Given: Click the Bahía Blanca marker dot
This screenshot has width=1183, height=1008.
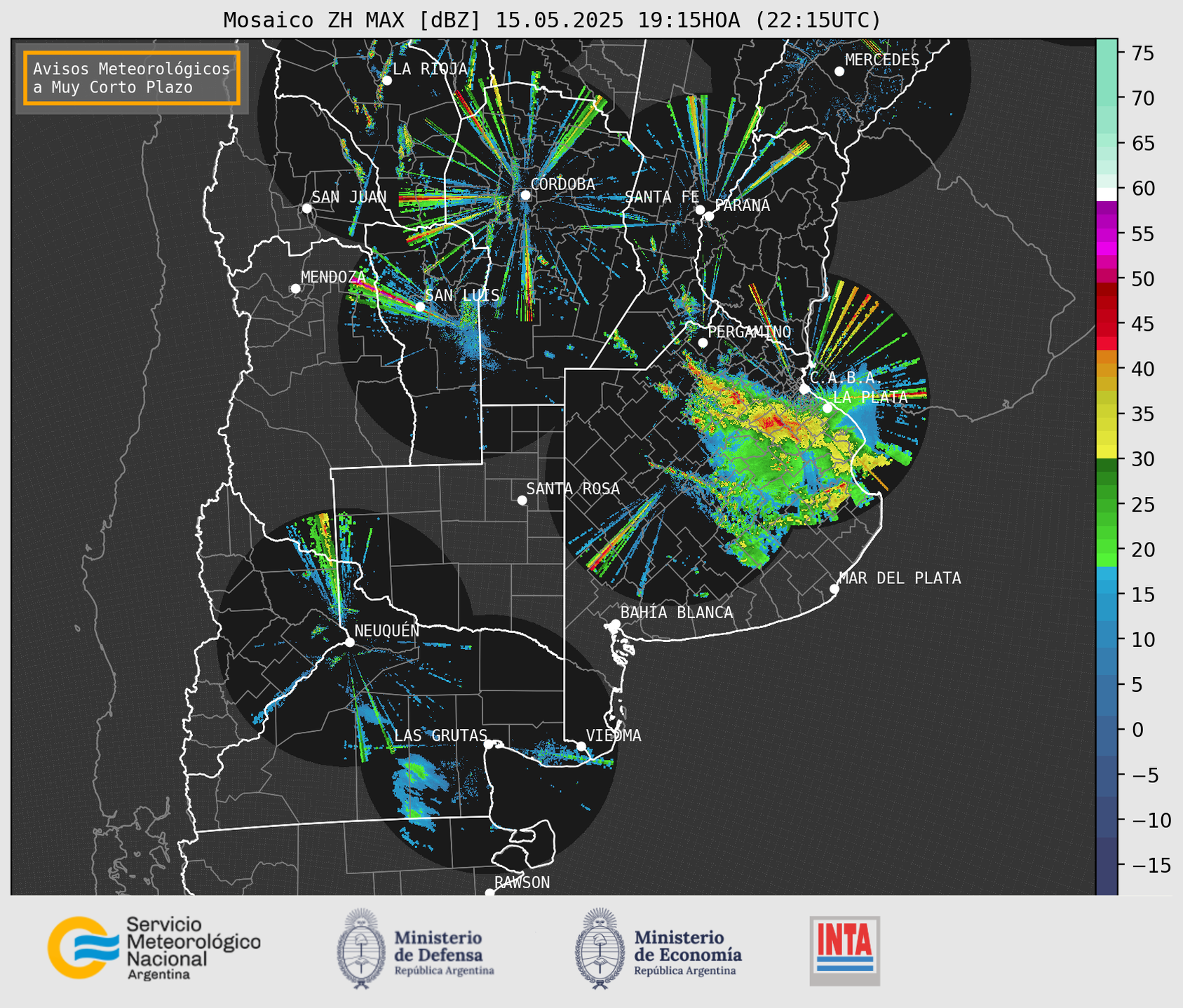Looking at the screenshot, I should [x=615, y=624].
